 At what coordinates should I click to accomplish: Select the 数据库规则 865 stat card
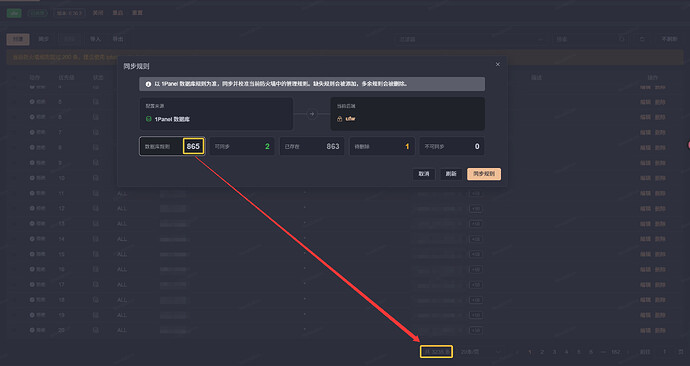(x=172, y=146)
